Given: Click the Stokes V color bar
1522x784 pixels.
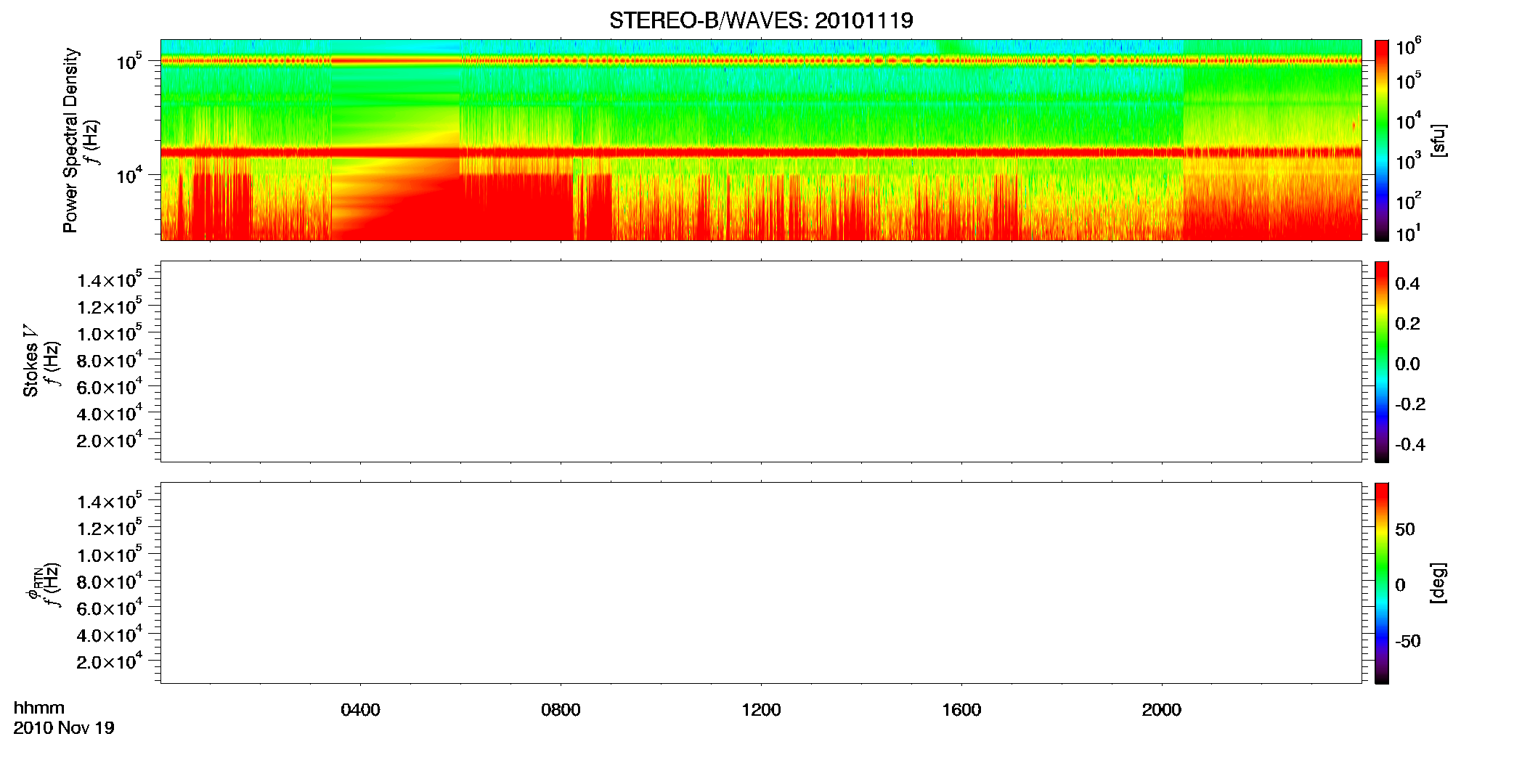Looking at the screenshot, I should tap(1382, 362).
